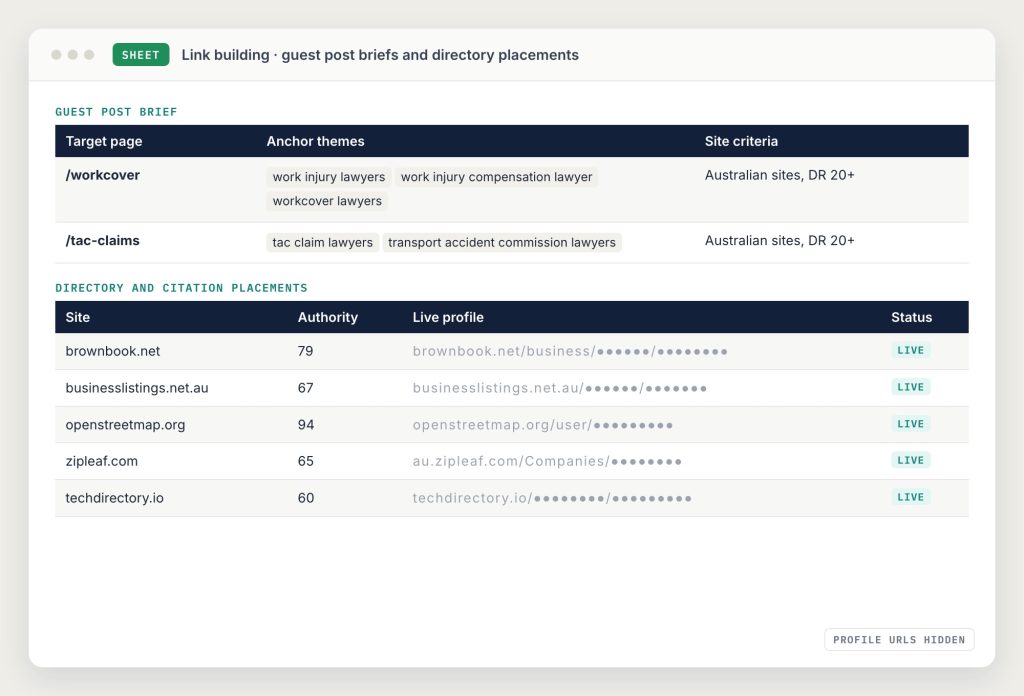Select authority value 65
Screen dimensions: 1024x696
click(305, 461)
